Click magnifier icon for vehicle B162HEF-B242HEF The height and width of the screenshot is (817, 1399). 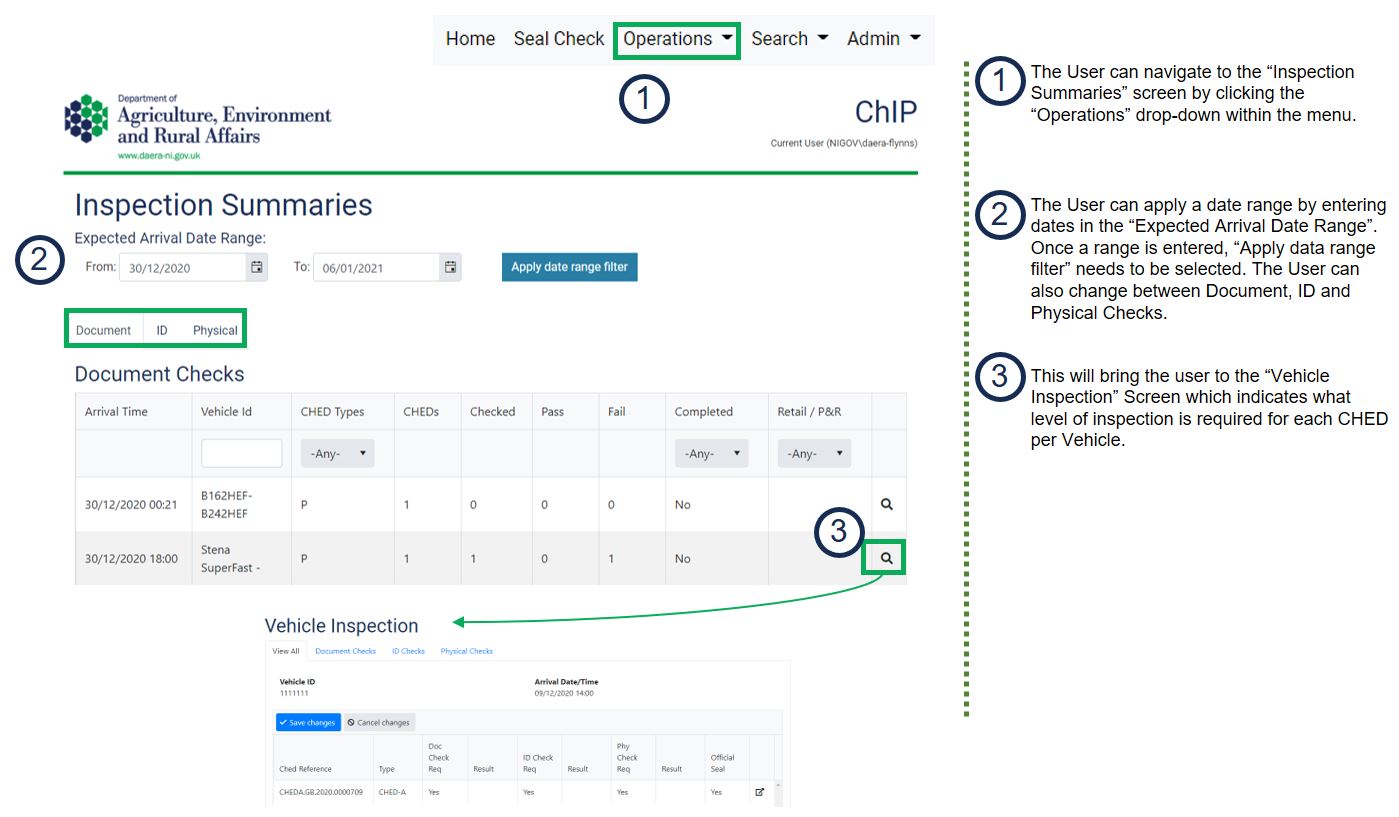pos(886,504)
